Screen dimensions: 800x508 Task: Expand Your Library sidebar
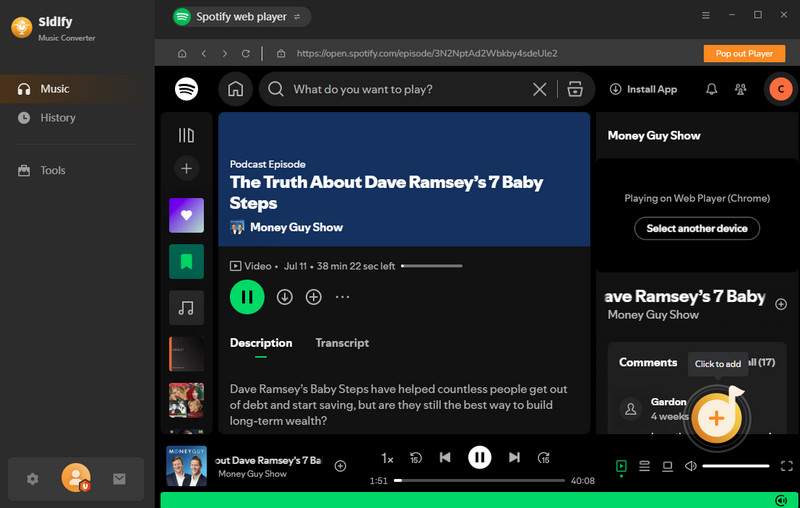tap(186, 135)
